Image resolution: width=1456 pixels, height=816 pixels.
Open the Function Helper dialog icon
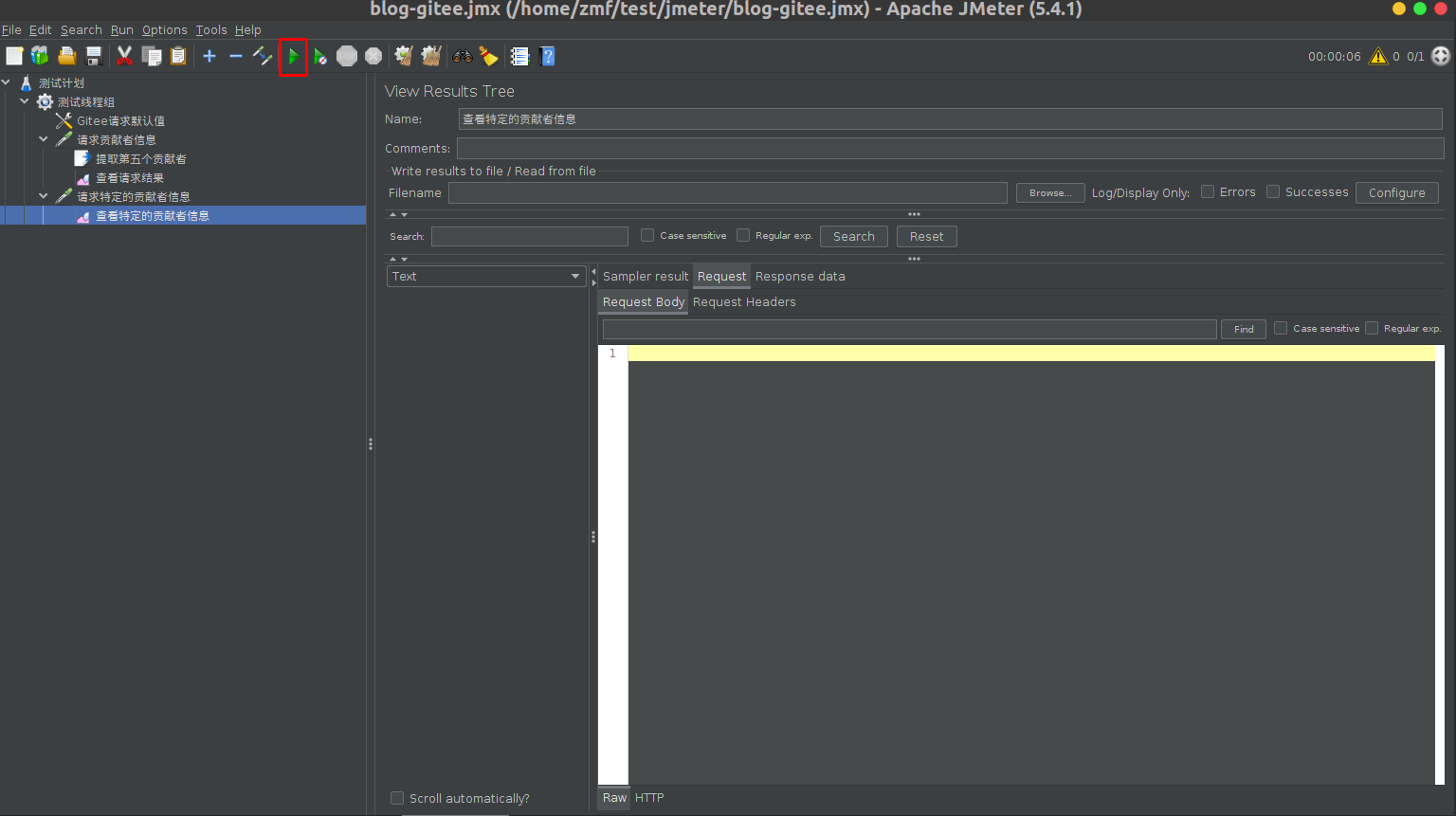point(519,56)
